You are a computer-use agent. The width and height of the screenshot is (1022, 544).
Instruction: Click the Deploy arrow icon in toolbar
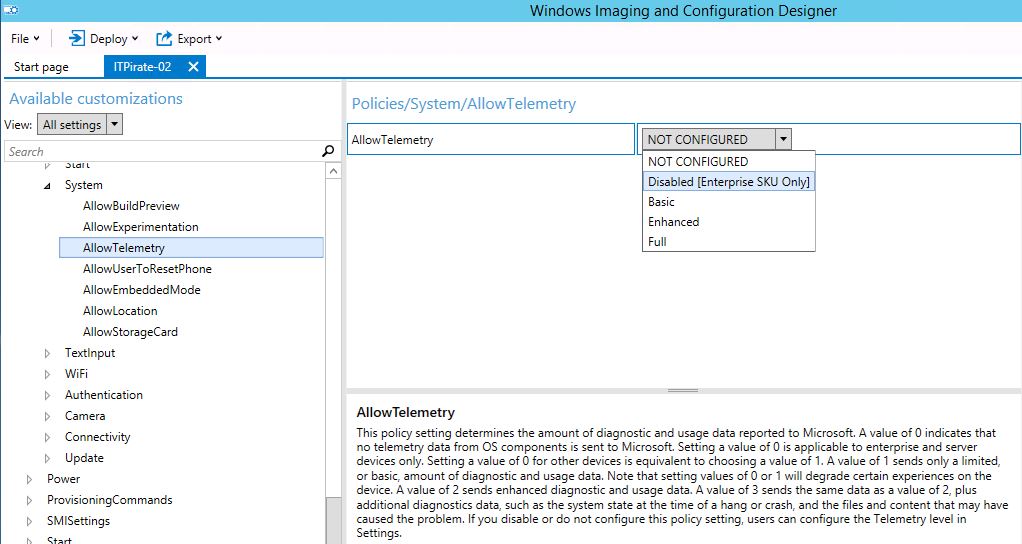point(76,38)
